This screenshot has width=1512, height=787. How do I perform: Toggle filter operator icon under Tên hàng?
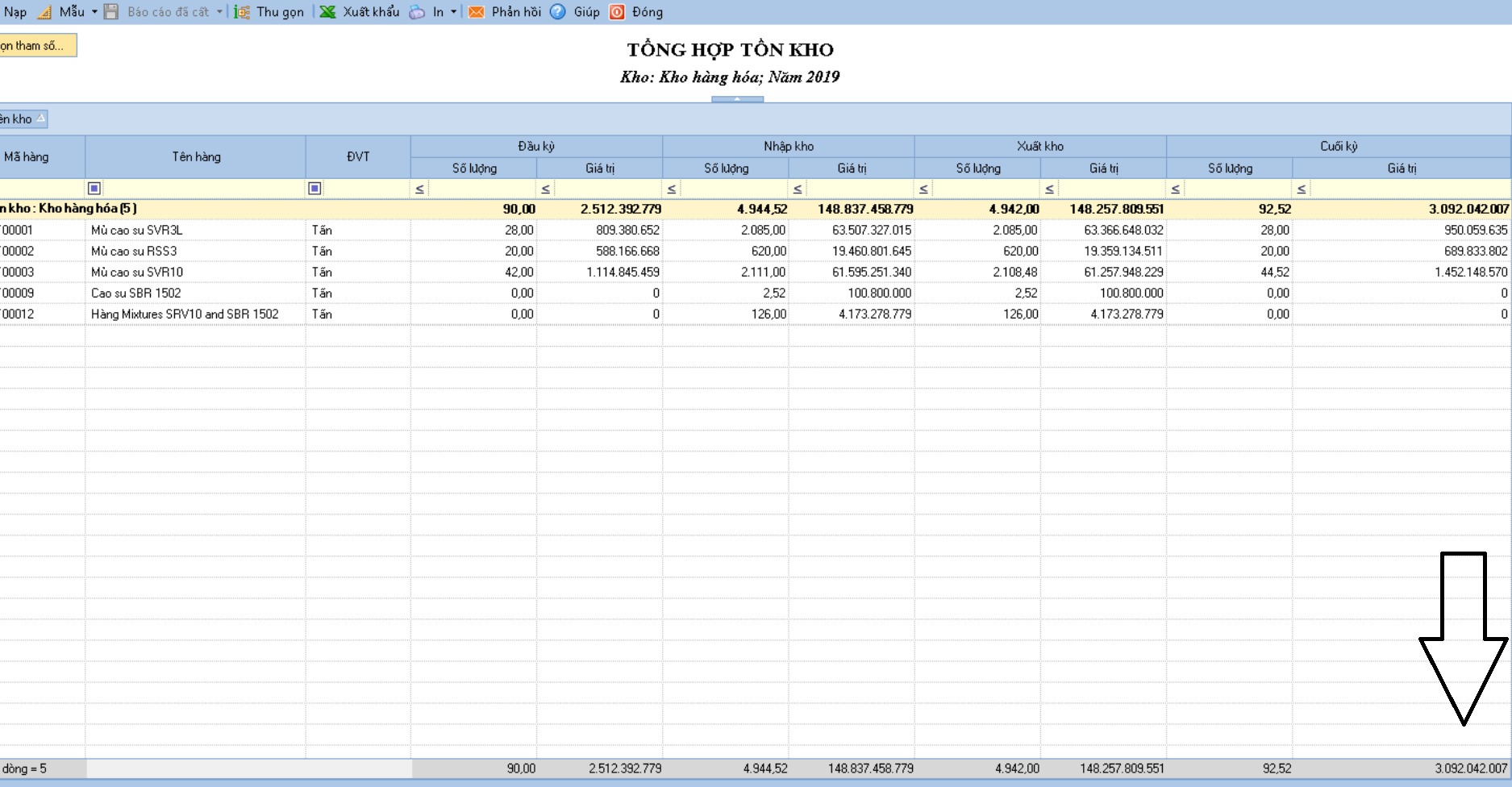[x=94, y=189]
